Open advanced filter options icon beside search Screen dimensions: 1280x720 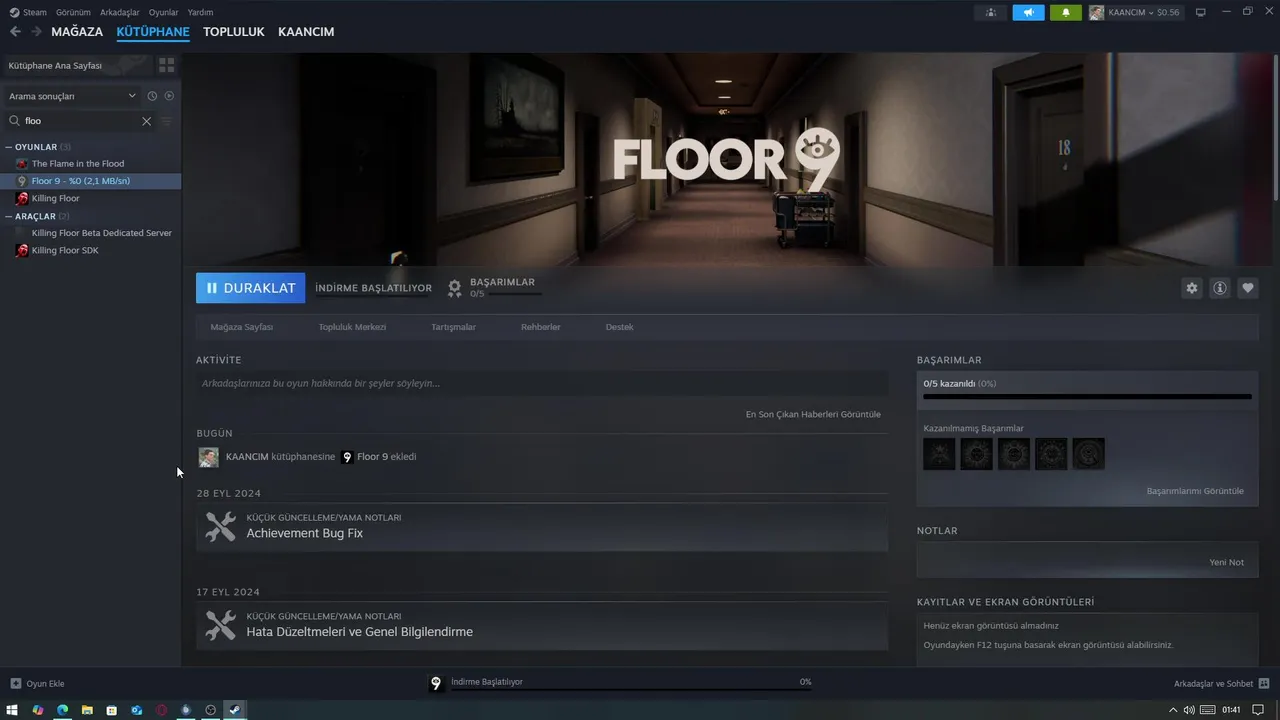[167, 121]
